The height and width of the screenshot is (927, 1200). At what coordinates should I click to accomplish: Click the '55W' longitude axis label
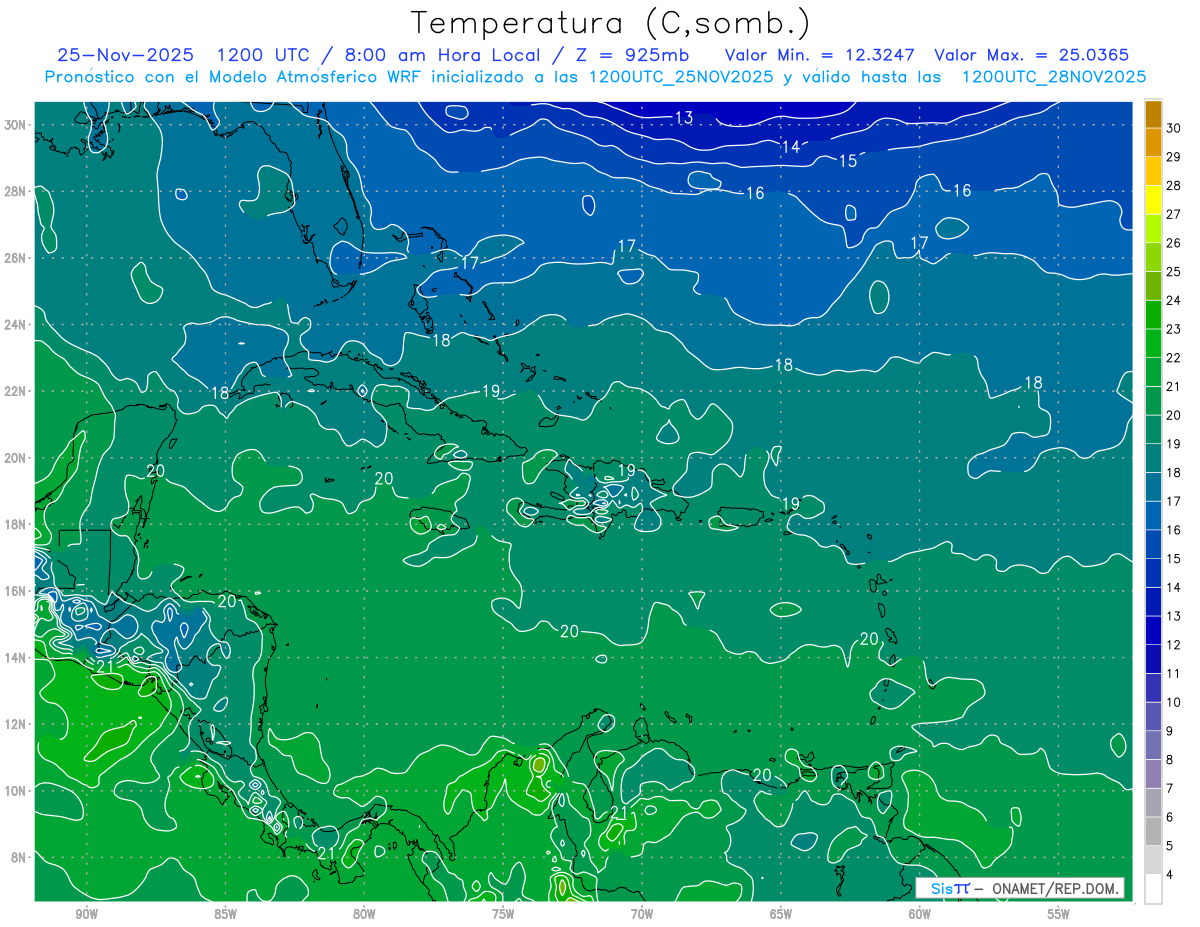[x=1059, y=914]
